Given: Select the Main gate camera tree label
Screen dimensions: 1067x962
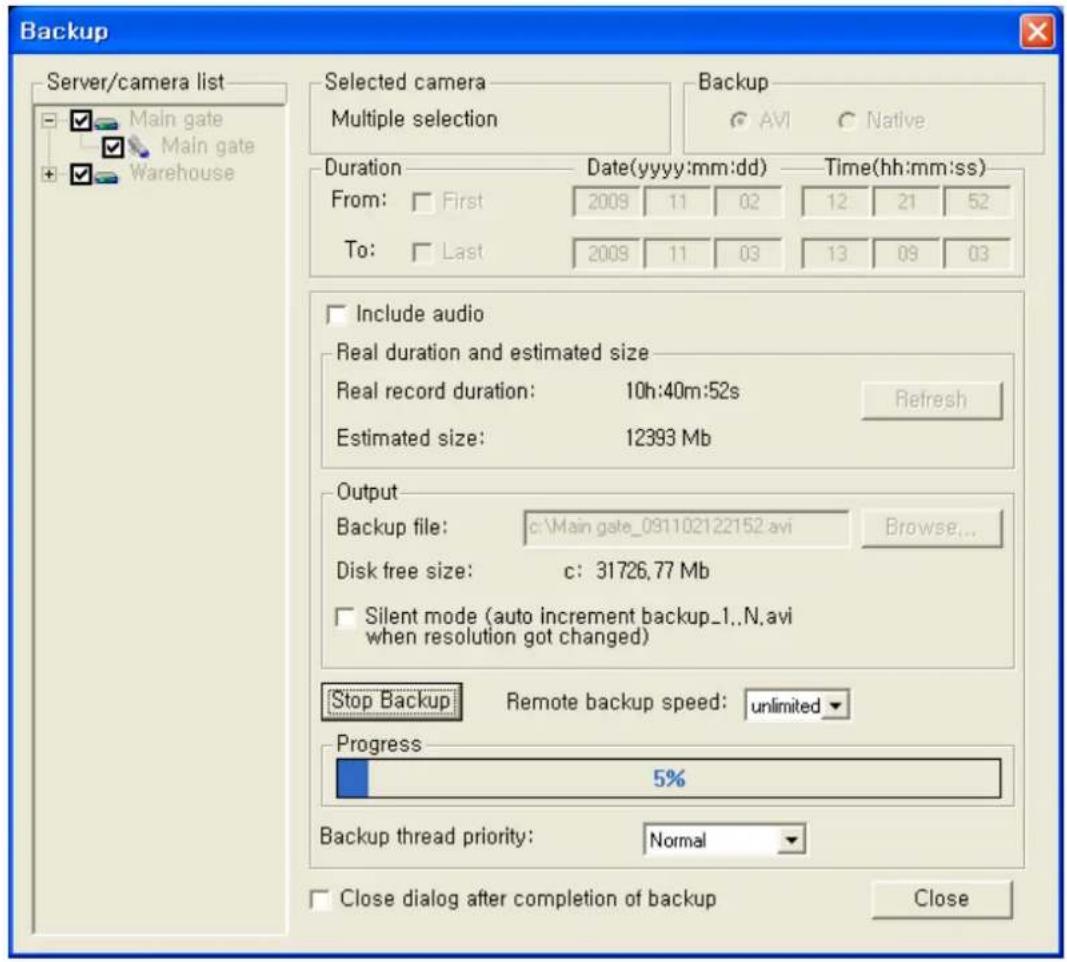Looking at the screenshot, I should click(208, 146).
